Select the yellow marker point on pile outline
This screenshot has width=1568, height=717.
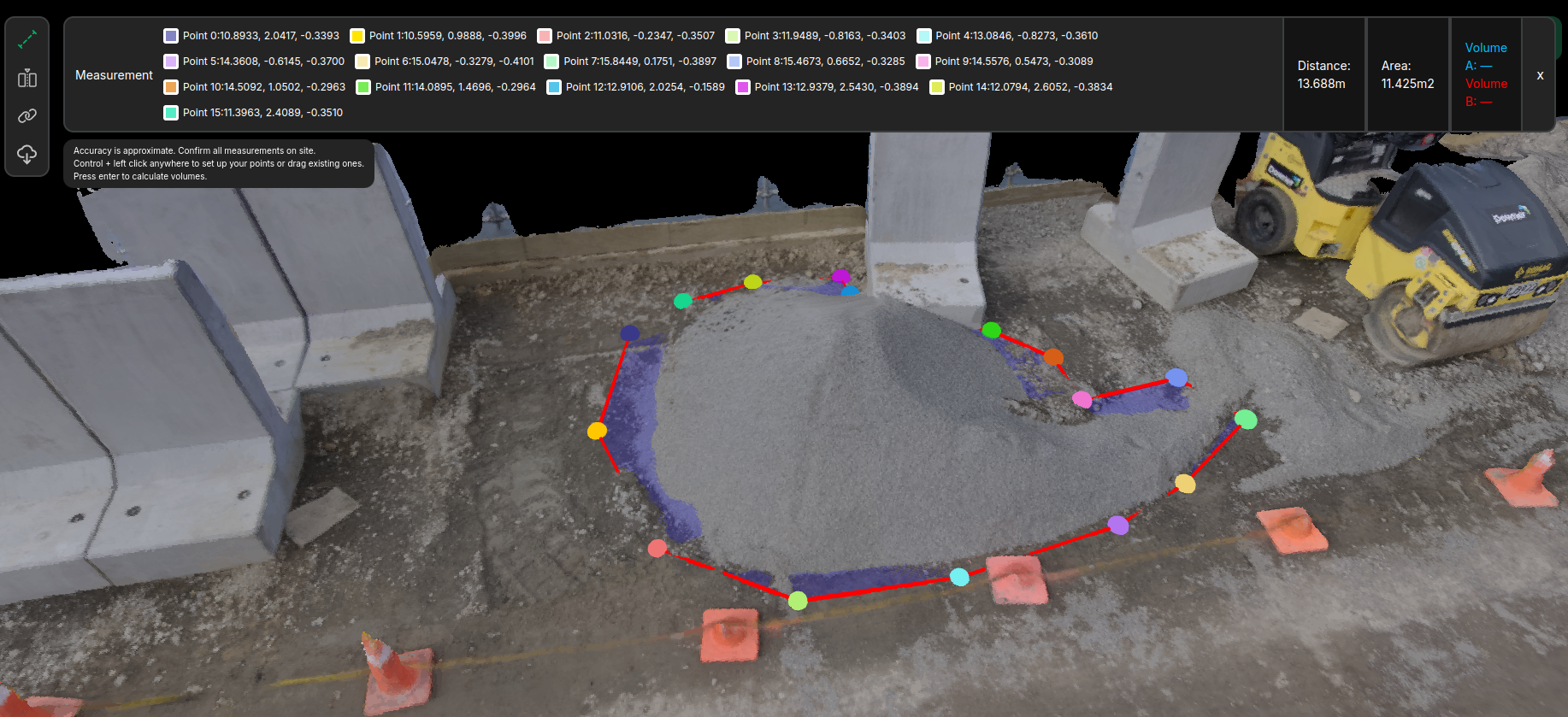pos(597,431)
